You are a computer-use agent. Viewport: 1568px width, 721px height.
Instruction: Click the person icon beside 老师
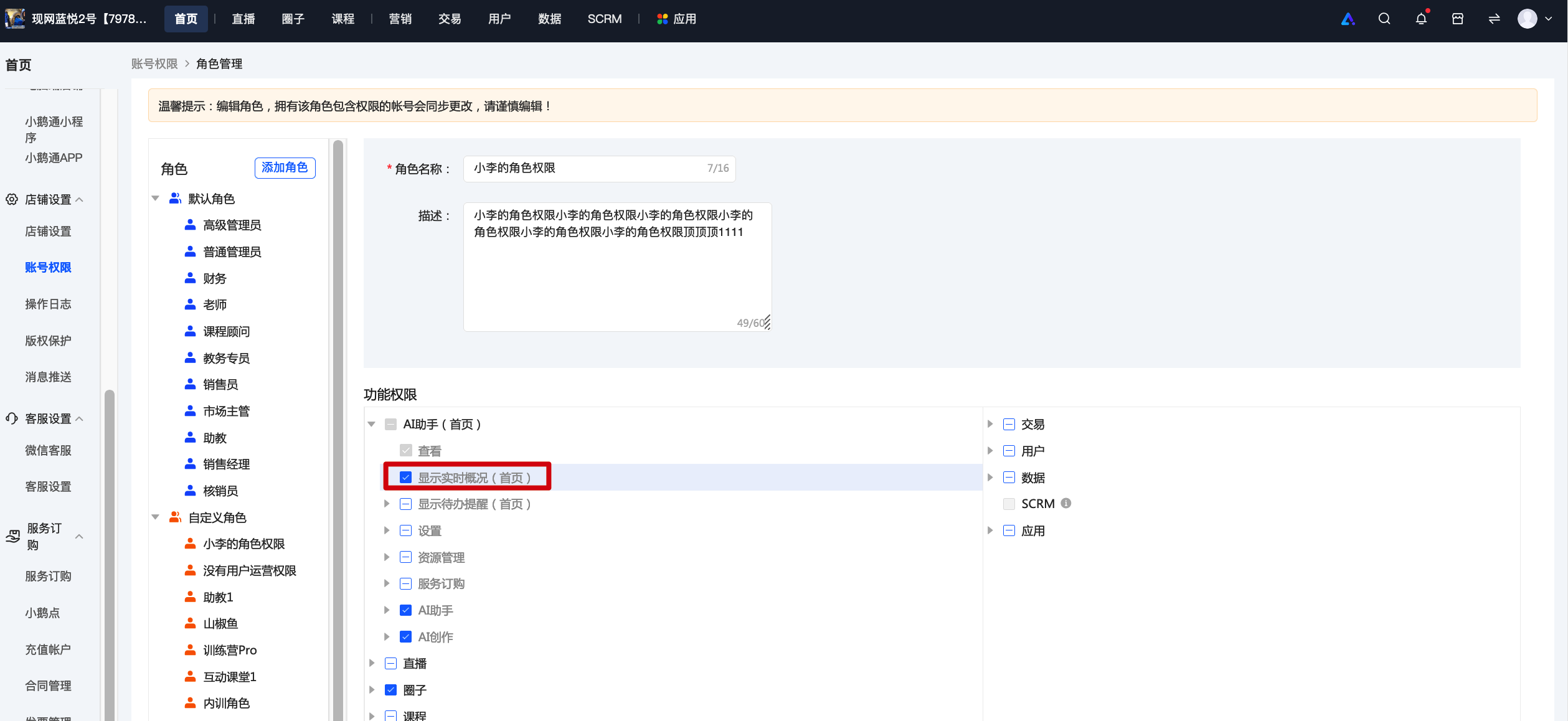[x=191, y=304]
